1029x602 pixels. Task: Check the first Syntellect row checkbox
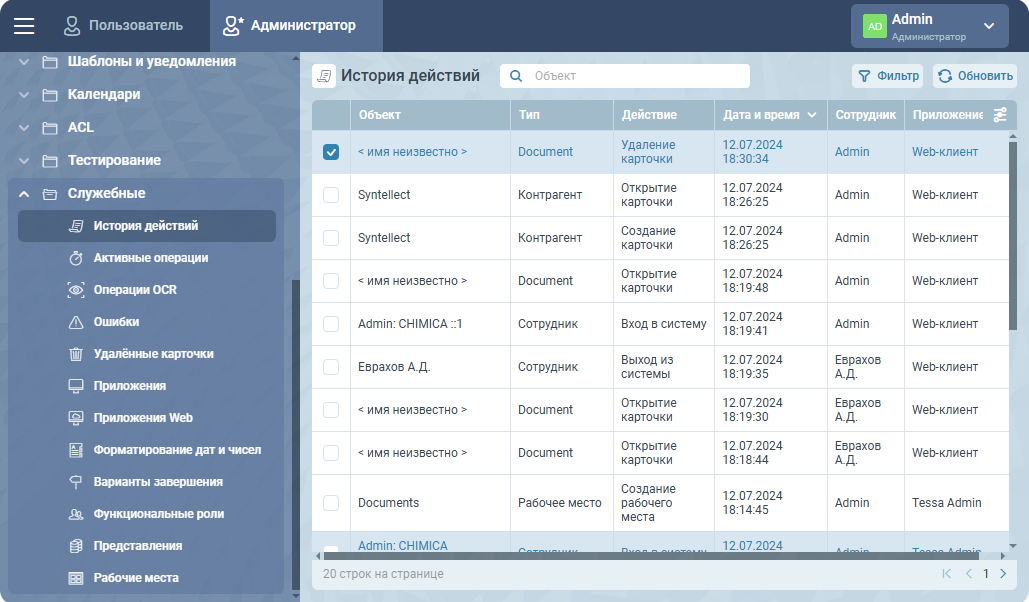click(x=331, y=195)
